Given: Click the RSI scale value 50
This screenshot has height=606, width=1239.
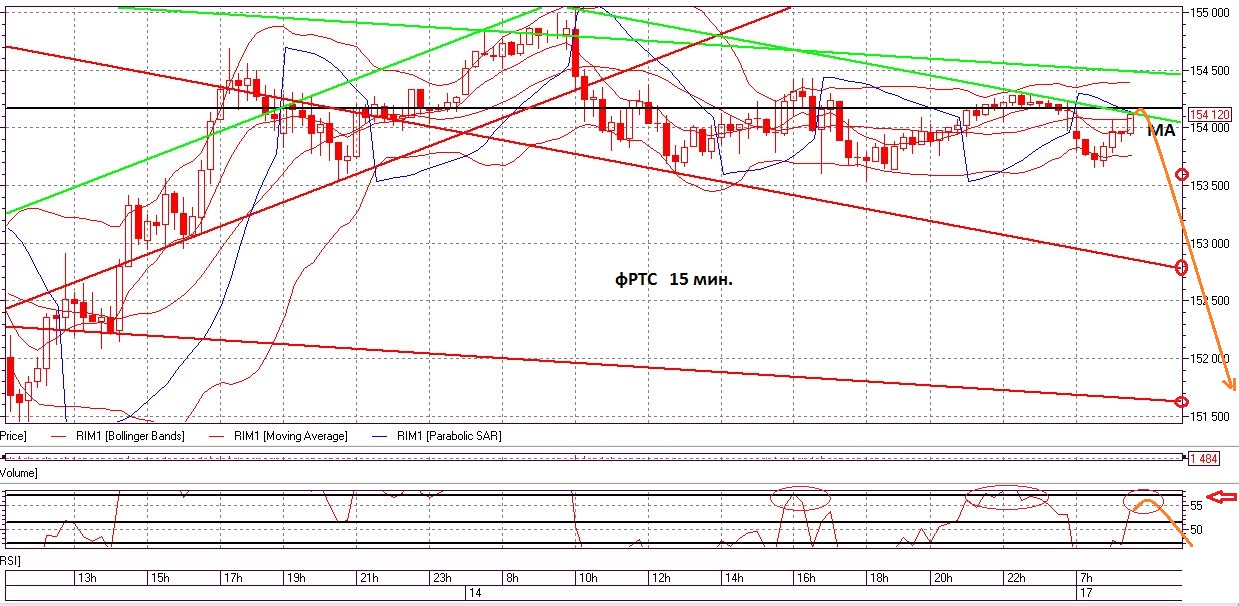Looking at the screenshot, I should coord(1196,529).
